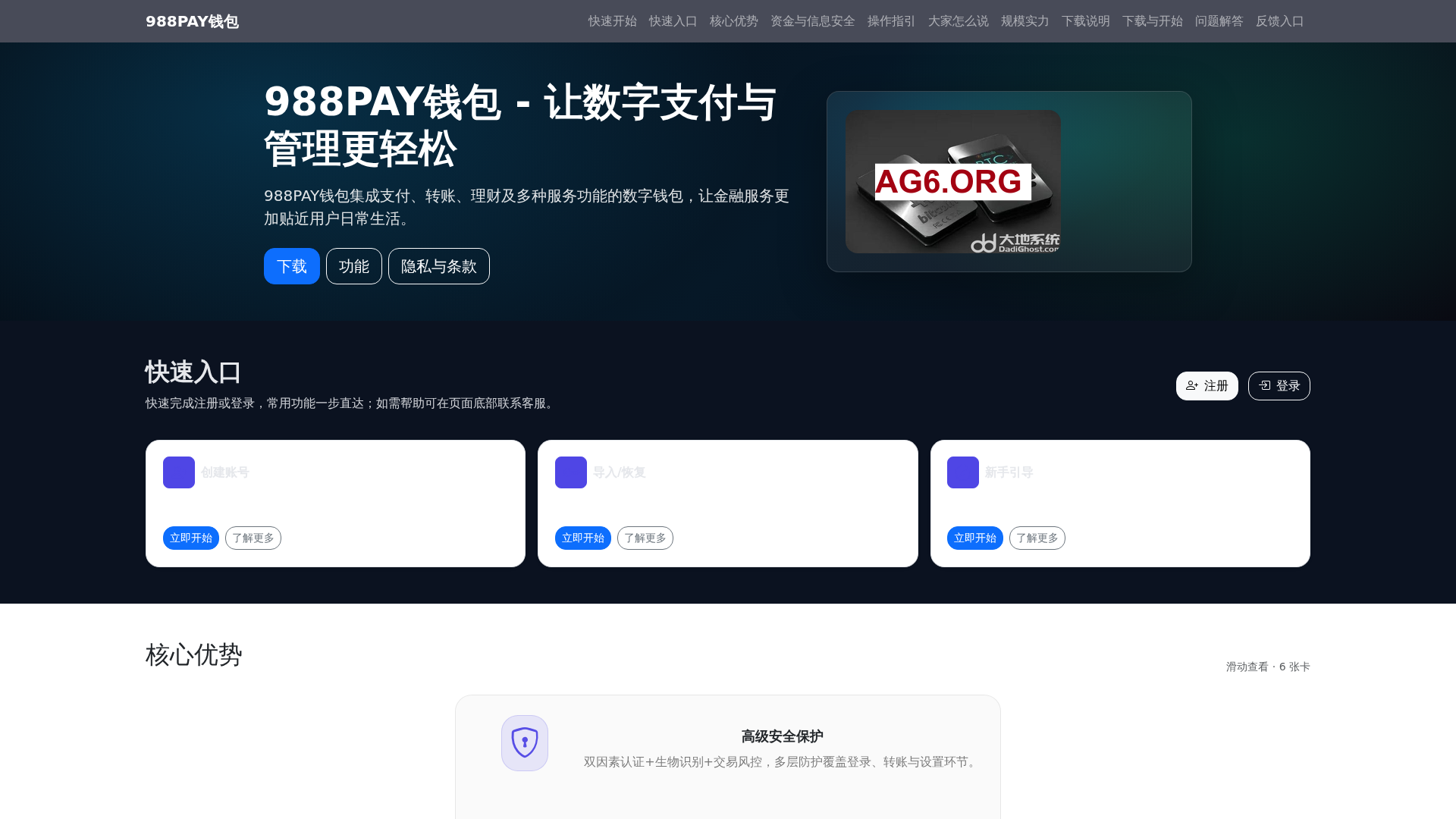Click the 注册 button
1456x819 pixels.
1207,386
